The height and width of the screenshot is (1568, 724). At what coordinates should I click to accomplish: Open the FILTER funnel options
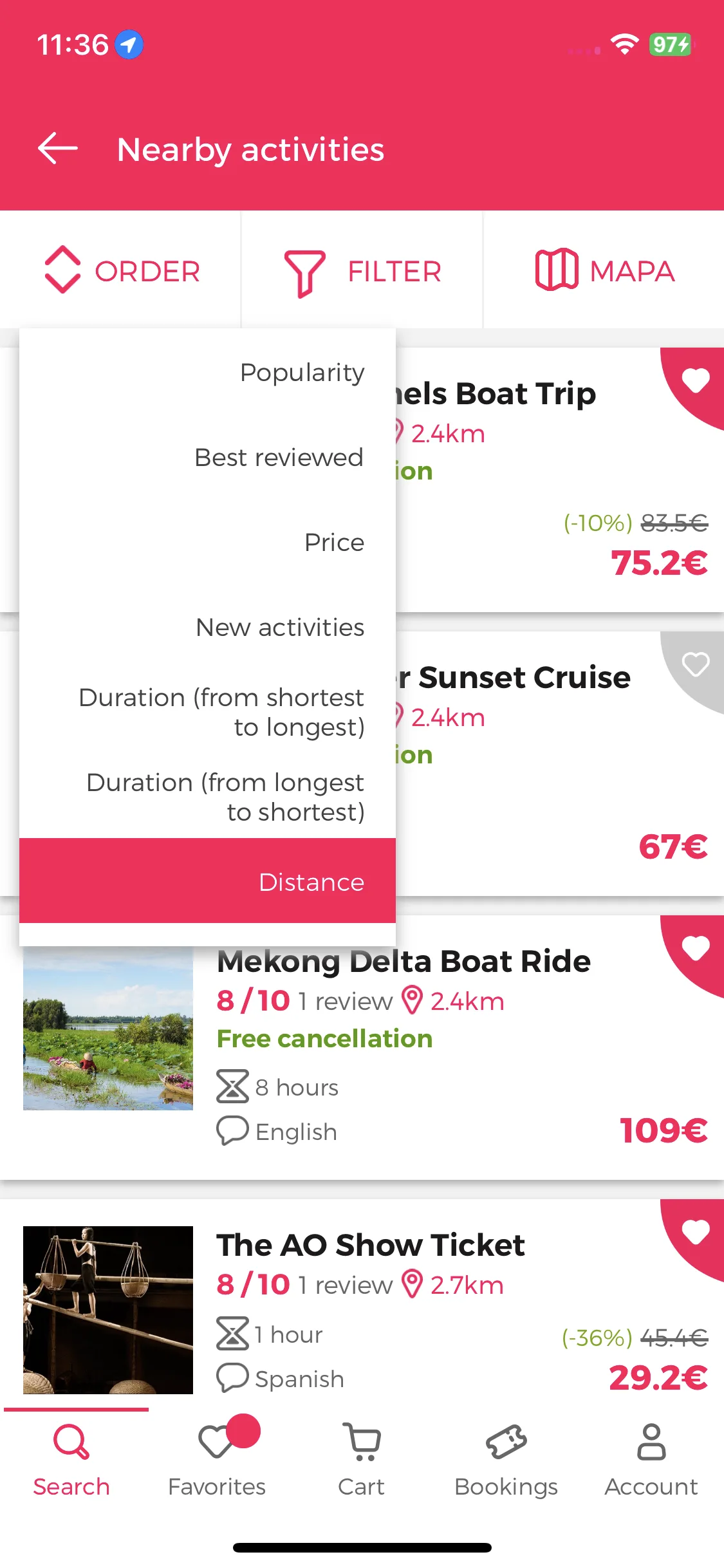[362, 270]
